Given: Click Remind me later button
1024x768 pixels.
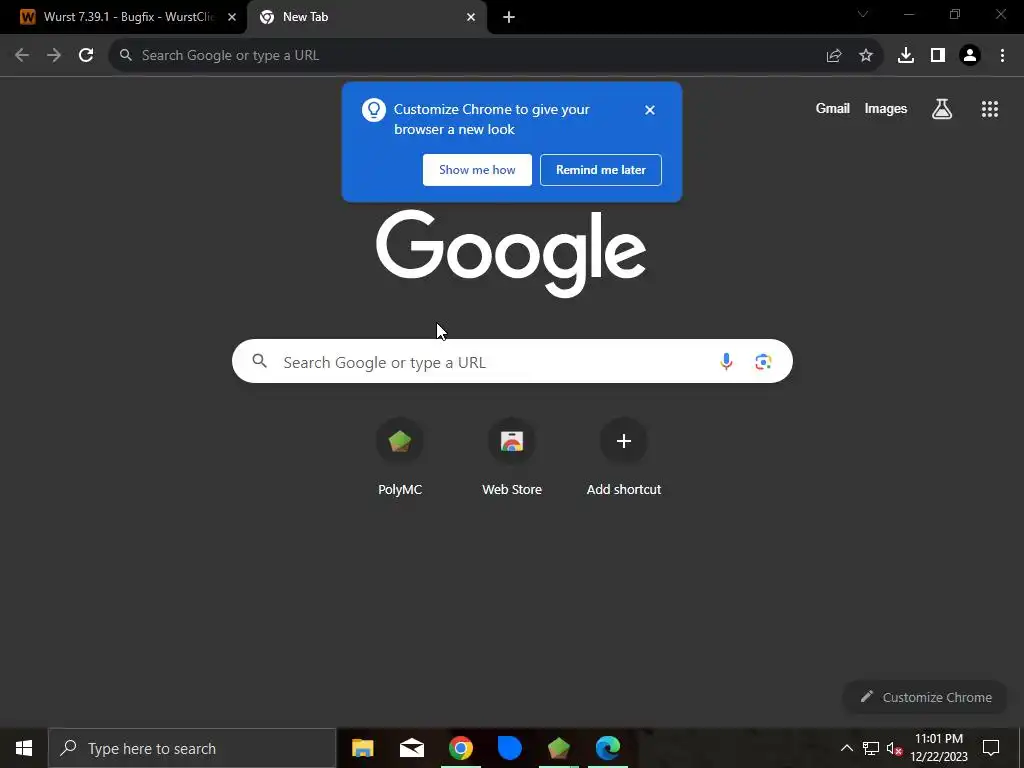Looking at the screenshot, I should coord(601,170).
